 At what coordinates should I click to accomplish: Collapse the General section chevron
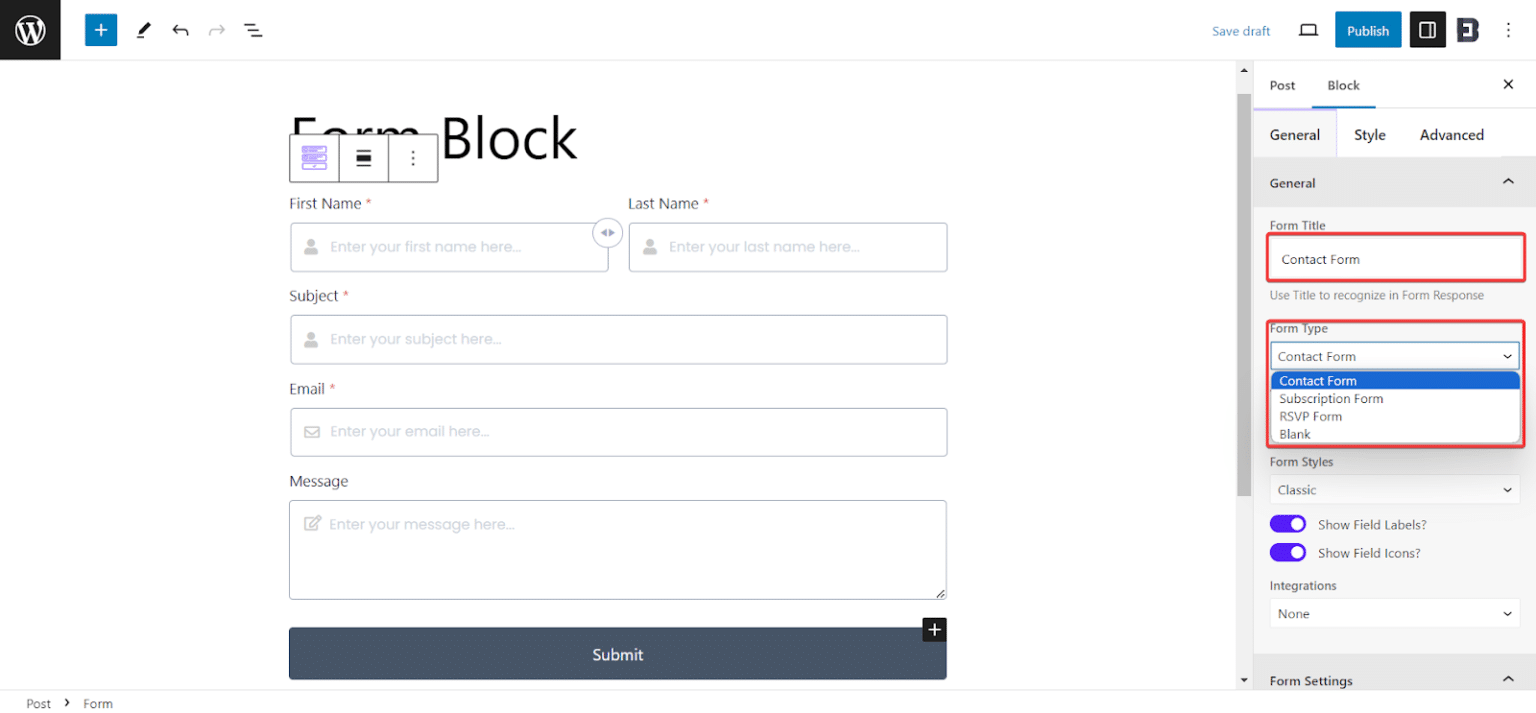pos(1509,182)
